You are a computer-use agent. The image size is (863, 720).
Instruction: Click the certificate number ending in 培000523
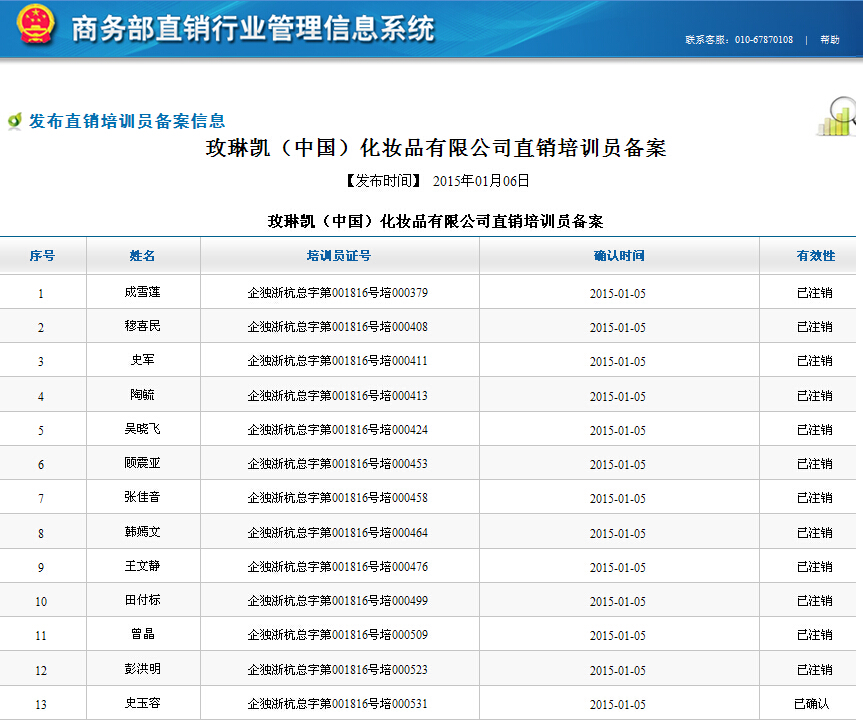pyautogui.click(x=337, y=670)
